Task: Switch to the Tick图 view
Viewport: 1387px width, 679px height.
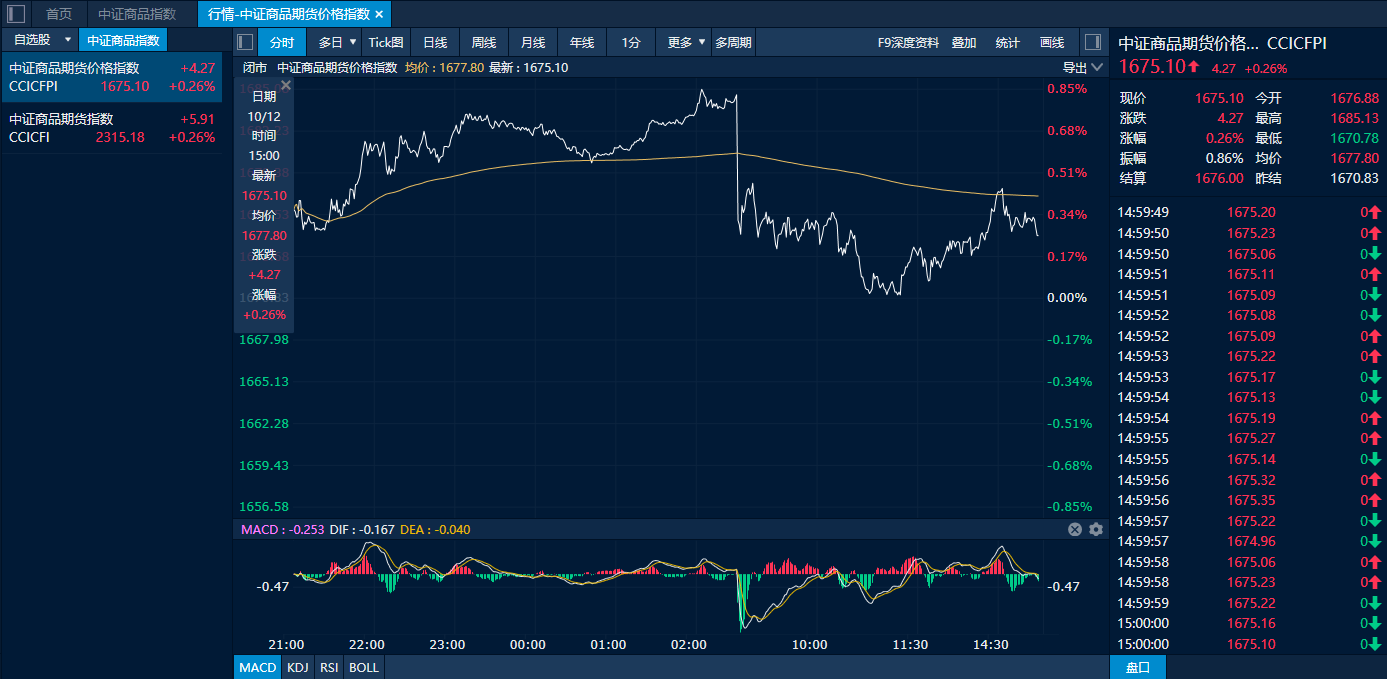Action: [386, 42]
